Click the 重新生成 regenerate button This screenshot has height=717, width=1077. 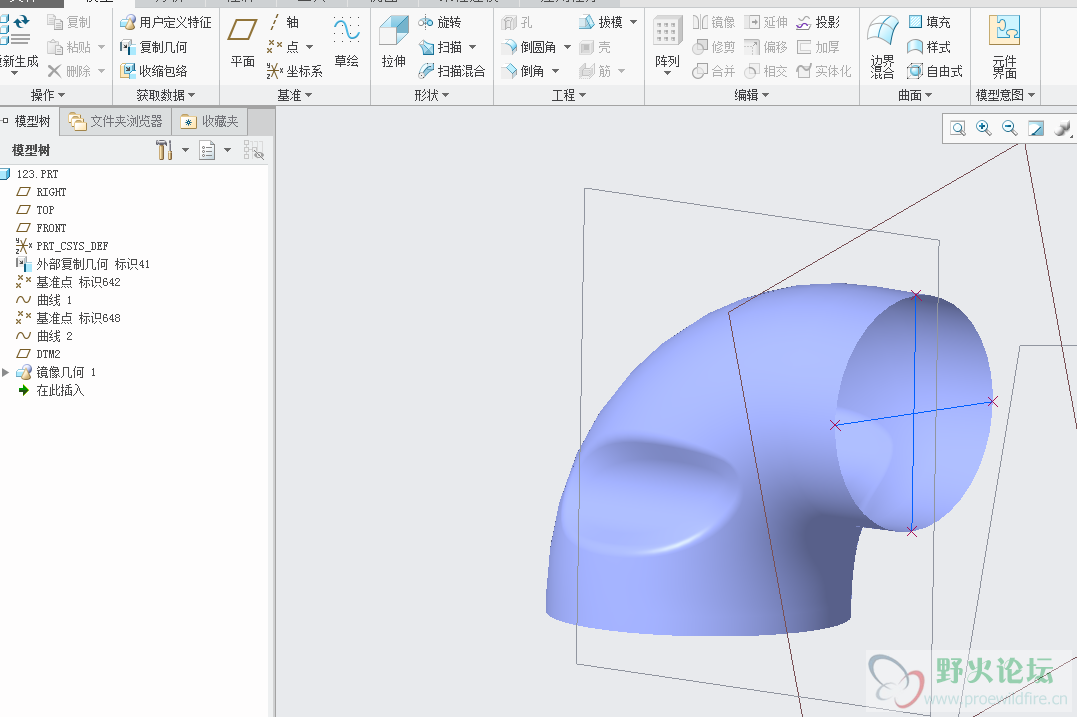click(x=18, y=43)
